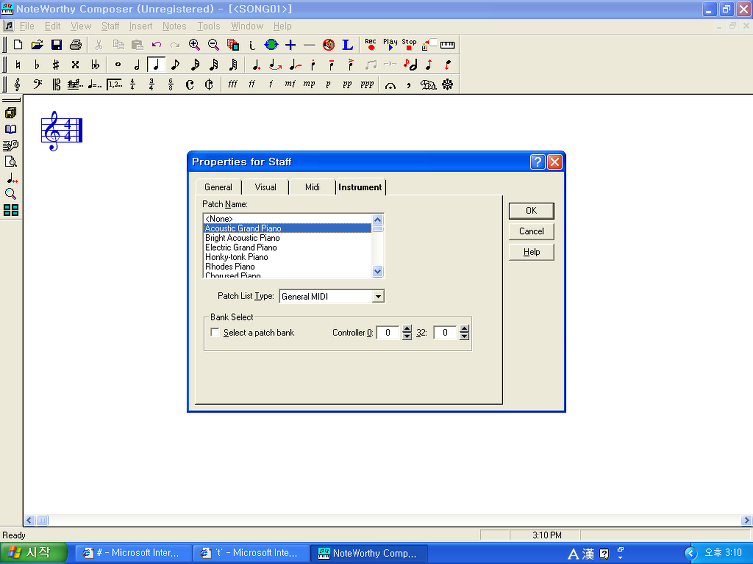
Task: Toggle the sharp accidental
Action: [x=56, y=64]
